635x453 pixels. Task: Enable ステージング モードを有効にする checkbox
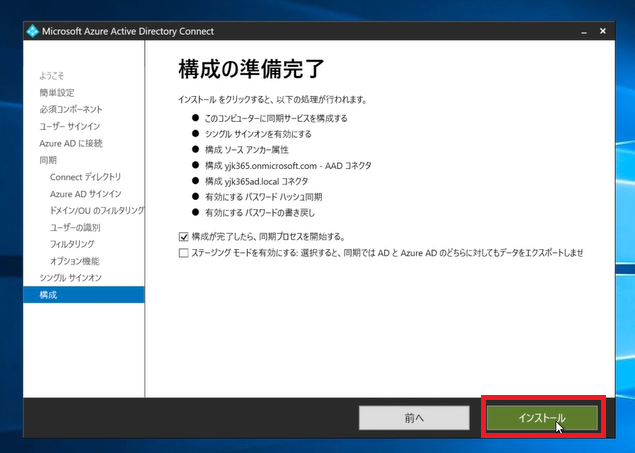tap(183, 253)
